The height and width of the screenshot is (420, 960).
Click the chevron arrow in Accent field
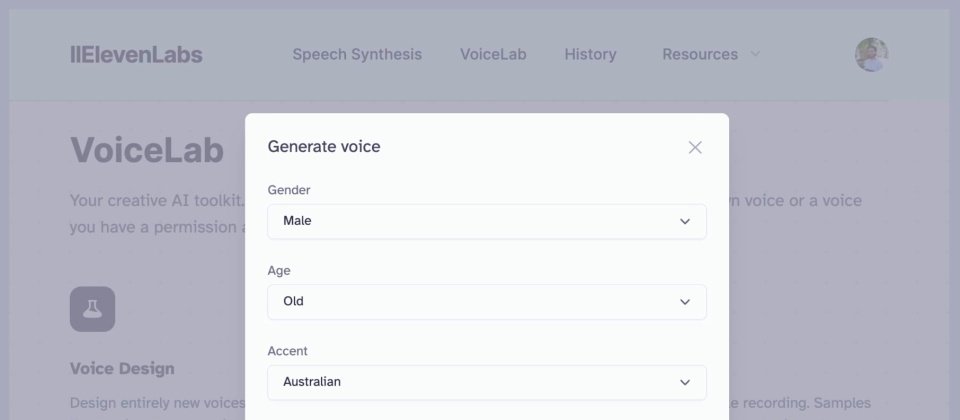[x=685, y=382]
